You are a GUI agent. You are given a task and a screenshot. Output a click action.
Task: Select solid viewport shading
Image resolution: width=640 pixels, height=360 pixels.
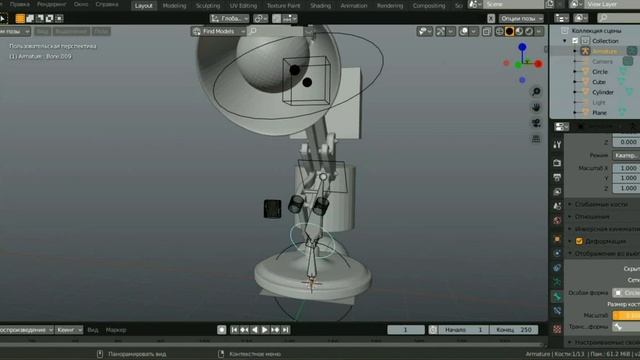509,31
